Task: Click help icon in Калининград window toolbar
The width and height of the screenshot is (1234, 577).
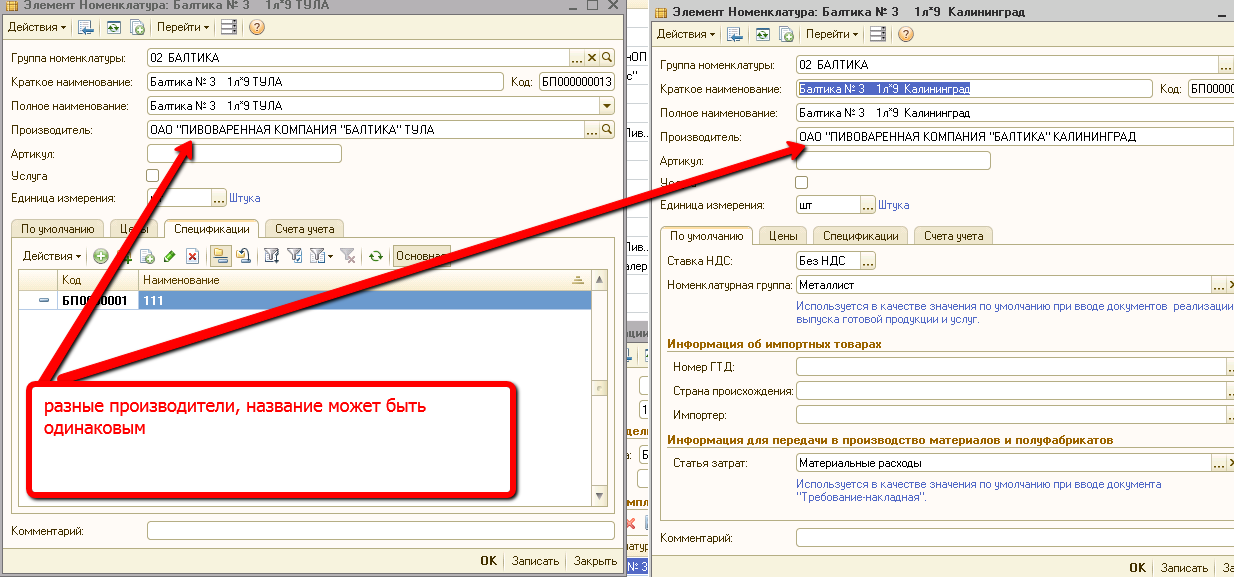Action: click(x=907, y=34)
